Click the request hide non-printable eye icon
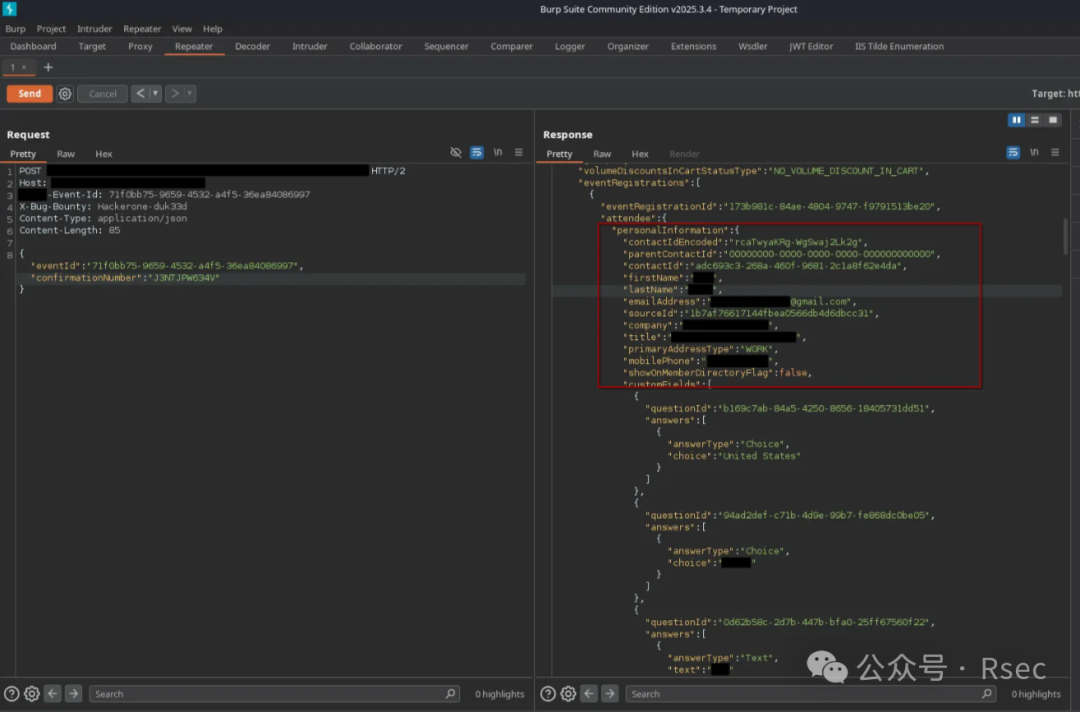Image resolution: width=1080 pixels, height=712 pixels. (456, 153)
